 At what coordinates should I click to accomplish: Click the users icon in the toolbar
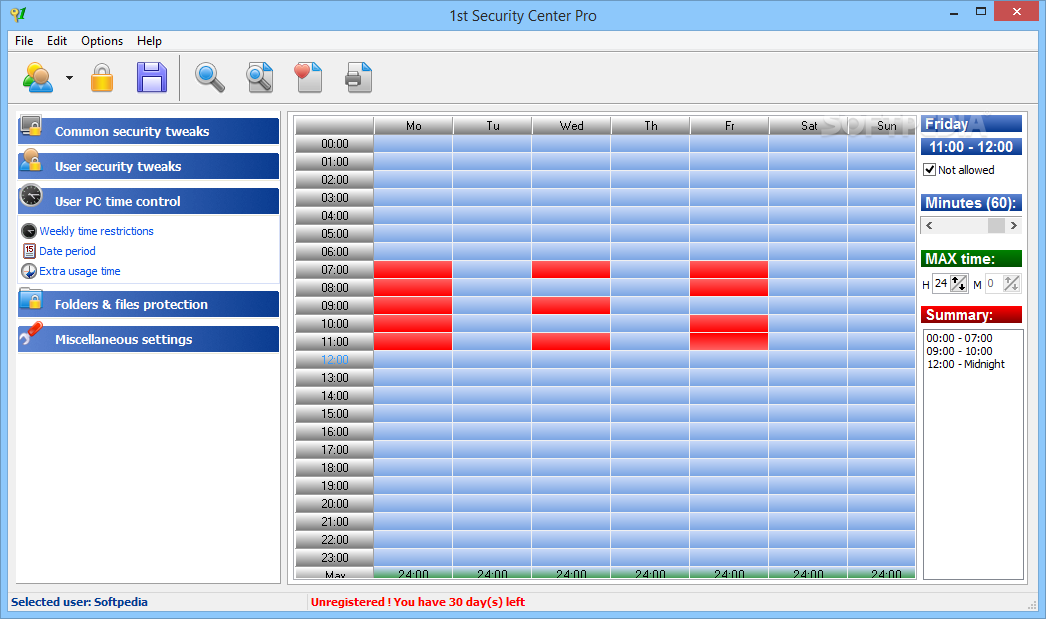pos(38,77)
